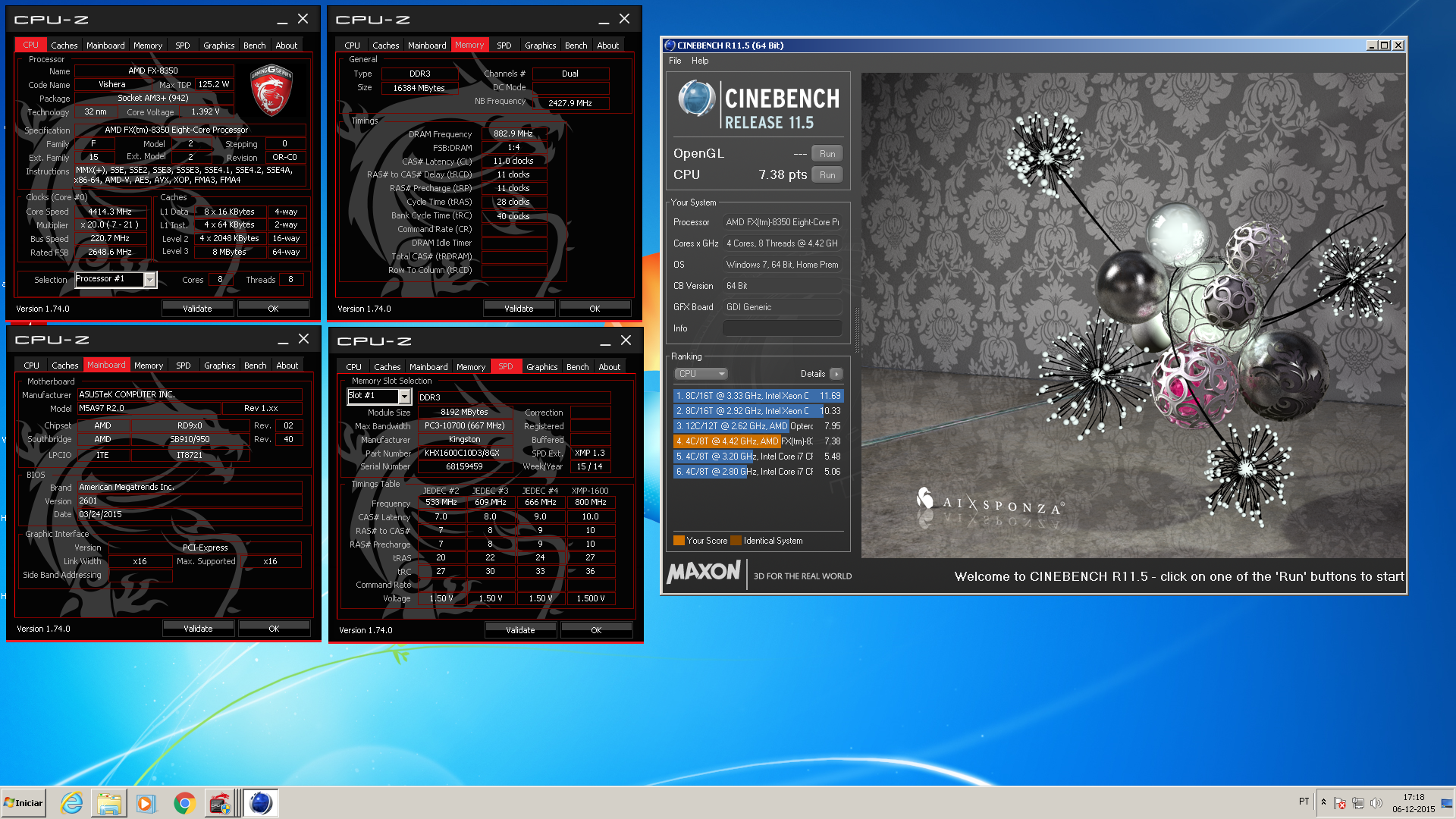Image resolution: width=1456 pixels, height=819 pixels.
Task: Select ranking row 4C/8T @ 4.42 GHz AMD FX
Action: [758, 441]
